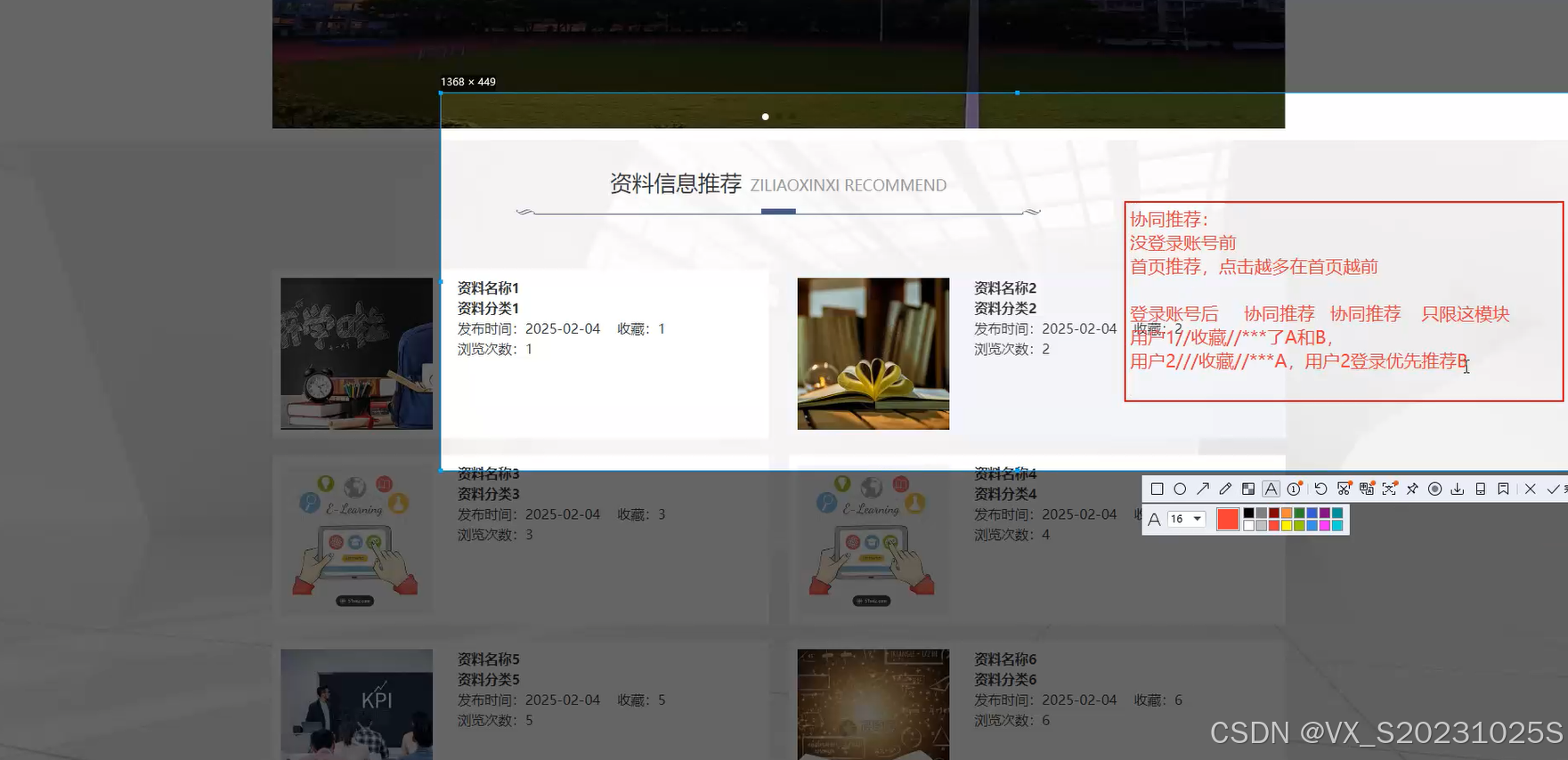
Task: Click the bookmark collect icon
Action: pyautogui.click(x=1503, y=489)
